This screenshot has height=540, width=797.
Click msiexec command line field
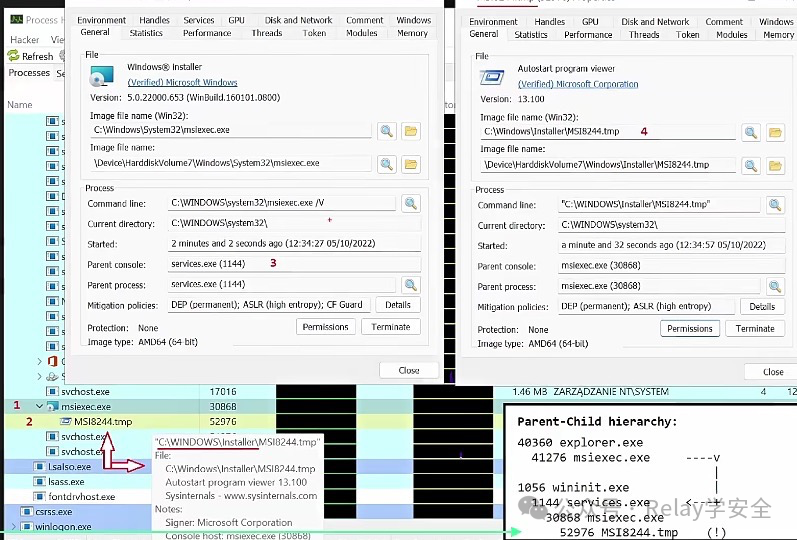coord(281,203)
